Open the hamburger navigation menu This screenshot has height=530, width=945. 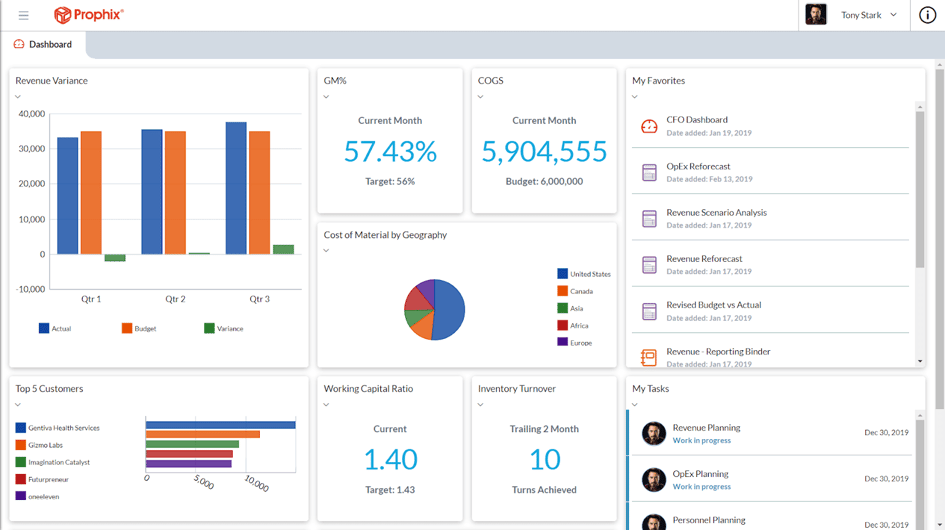coord(24,15)
